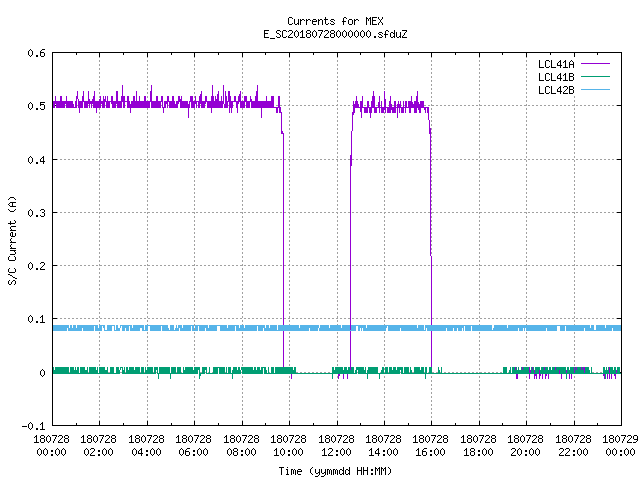Click the 'S/C Current (A)' y-axis label
Viewport: 640px width, 480px height.
tap(12, 241)
